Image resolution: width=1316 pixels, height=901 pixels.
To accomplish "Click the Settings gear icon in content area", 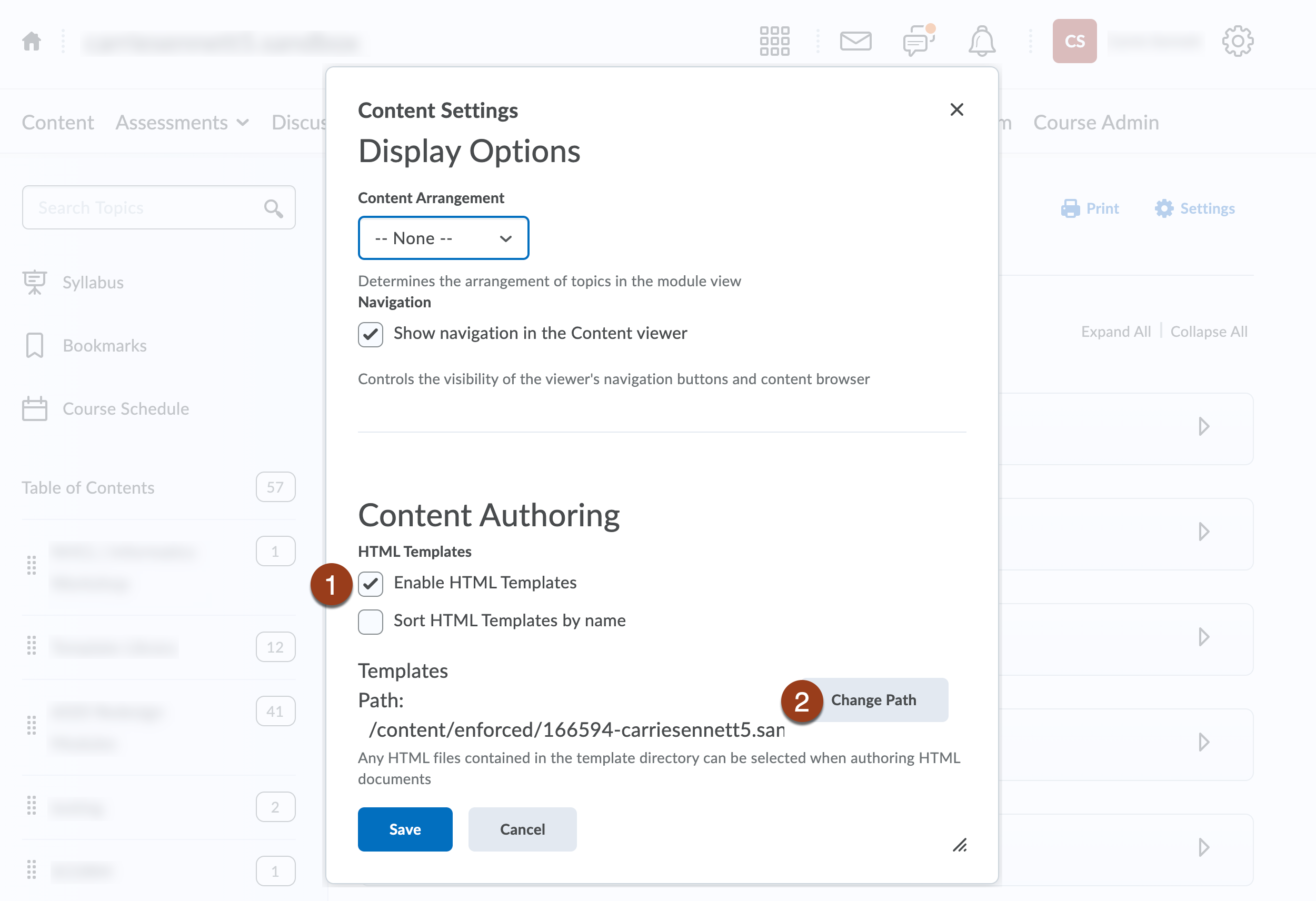I will tap(1164, 208).
